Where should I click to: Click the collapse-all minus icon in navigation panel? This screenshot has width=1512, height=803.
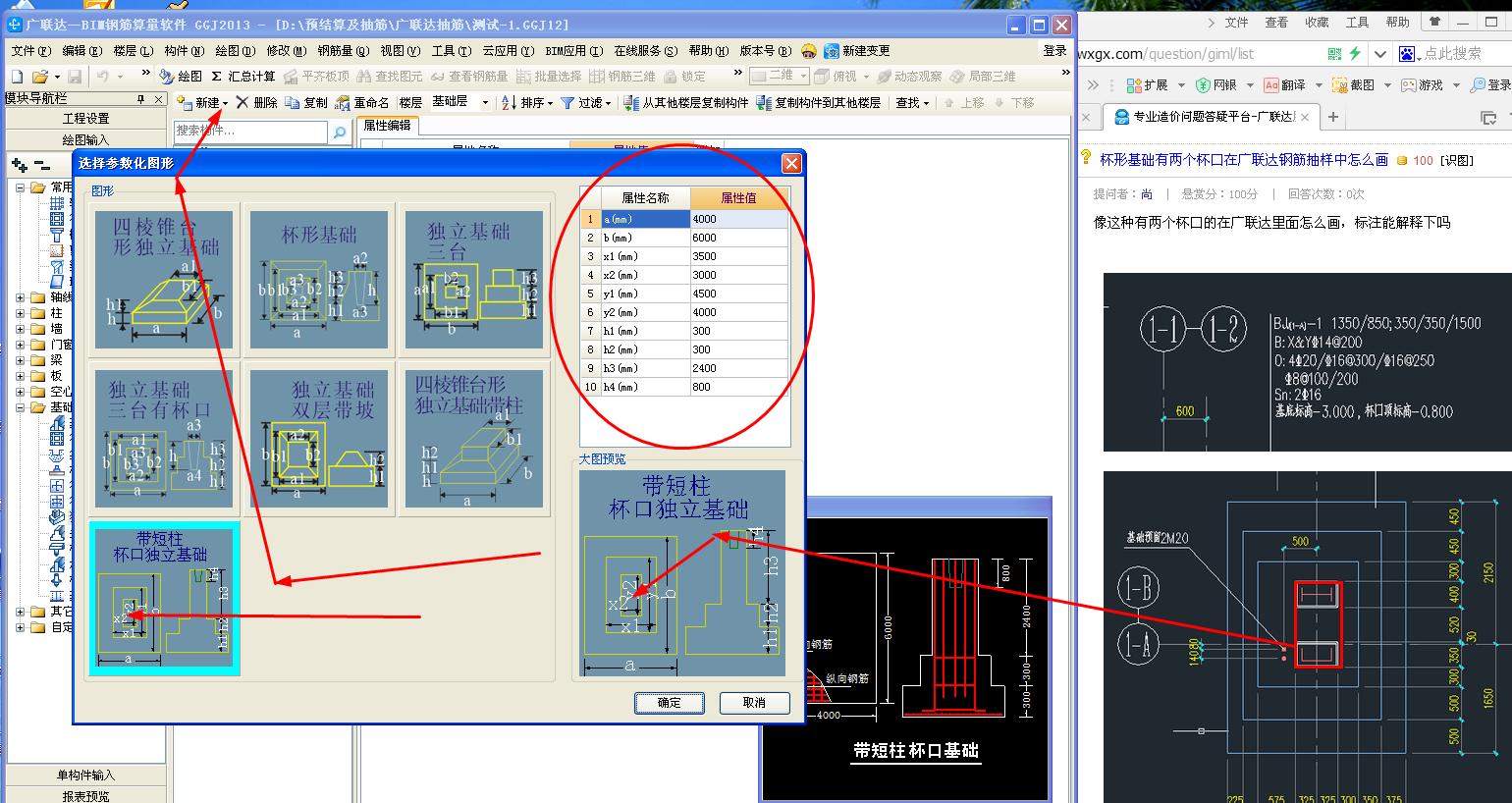tap(40, 166)
